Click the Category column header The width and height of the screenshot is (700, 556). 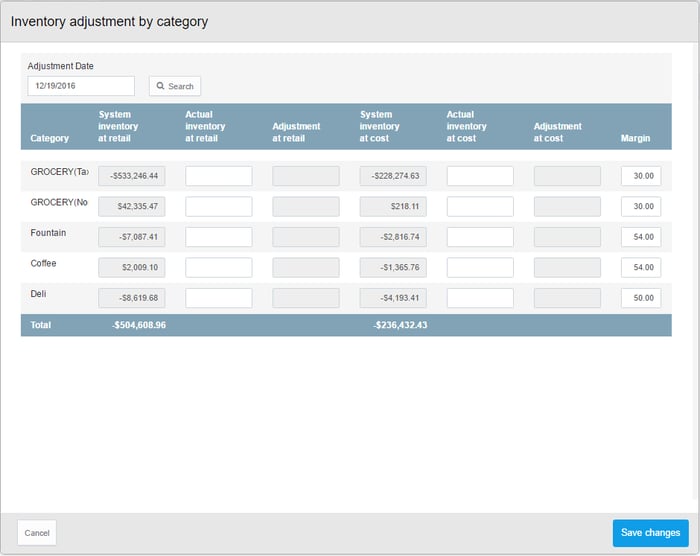[x=50, y=138]
